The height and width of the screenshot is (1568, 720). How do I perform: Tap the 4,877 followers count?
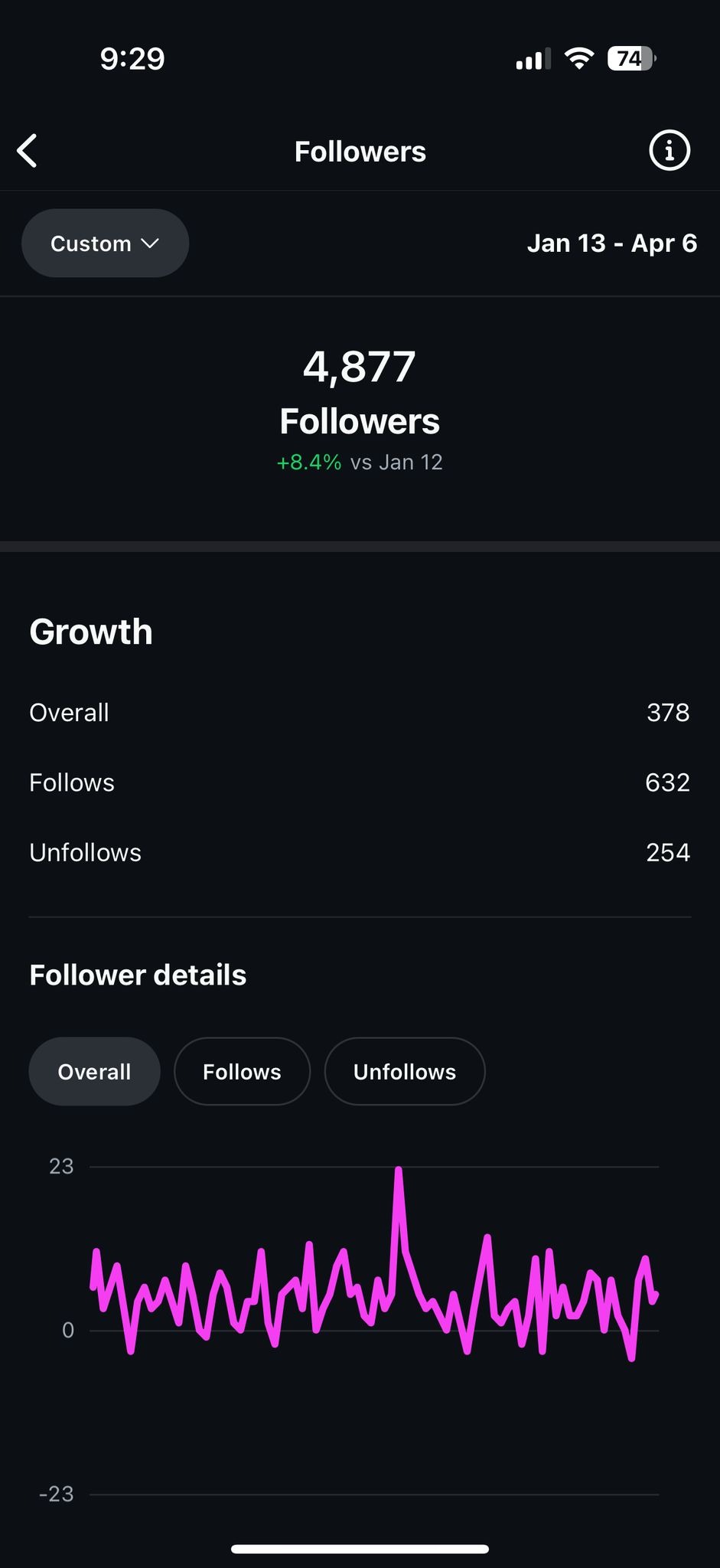click(x=359, y=367)
